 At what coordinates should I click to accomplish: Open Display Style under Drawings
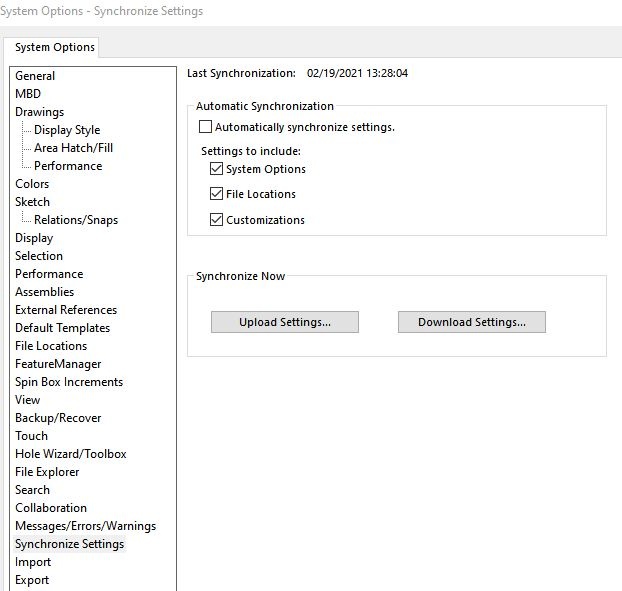(x=67, y=130)
